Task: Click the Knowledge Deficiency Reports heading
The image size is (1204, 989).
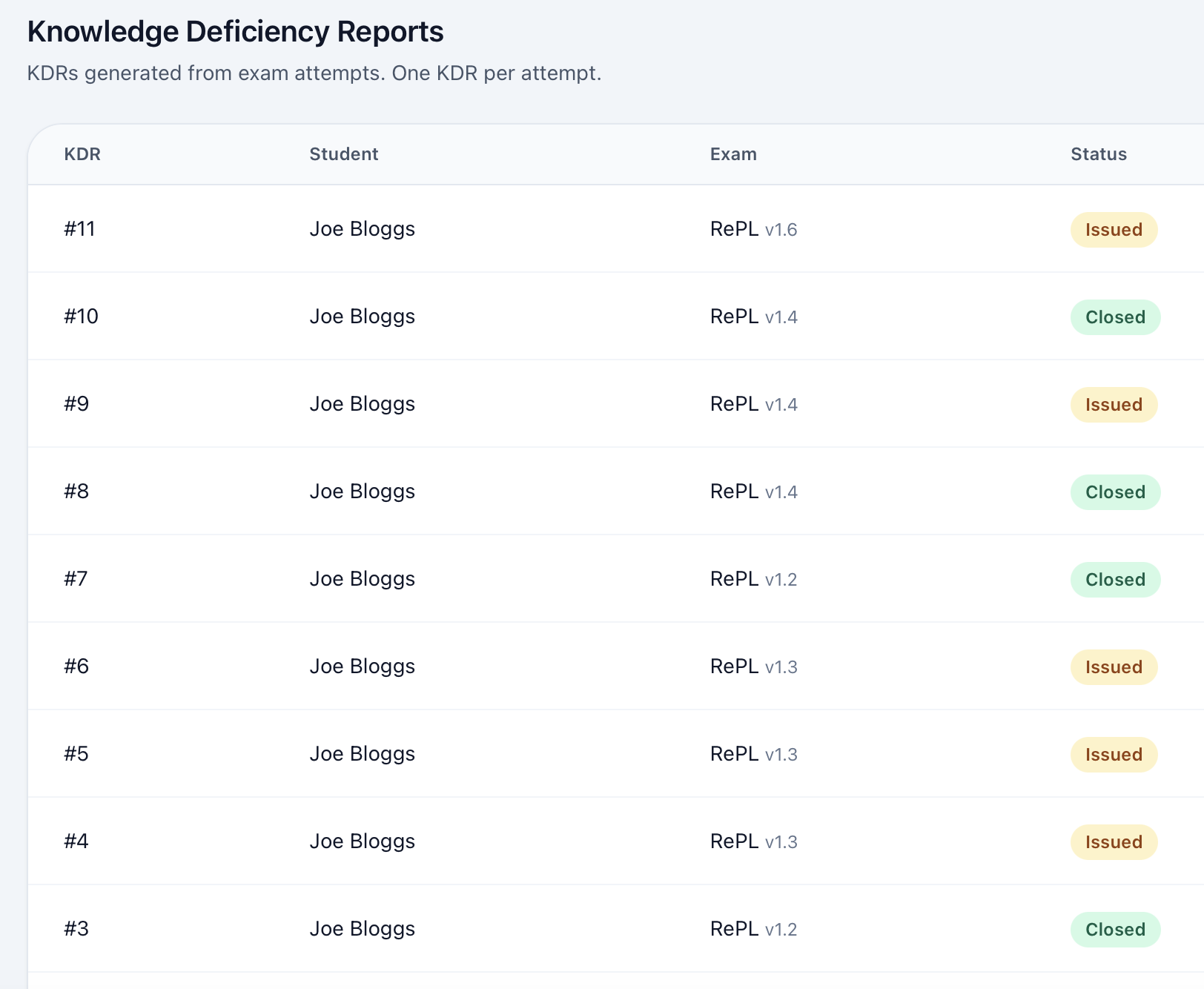Action: (x=235, y=31)
